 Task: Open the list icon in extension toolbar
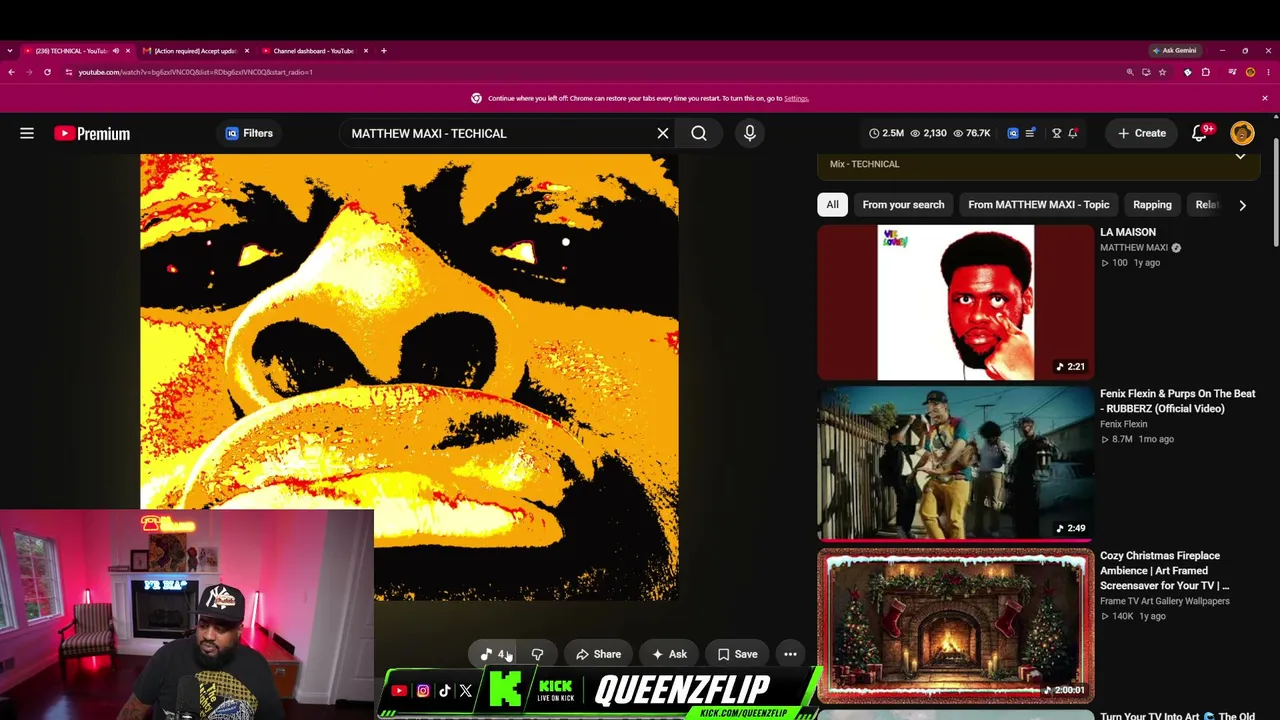[x=1030, y=133]
